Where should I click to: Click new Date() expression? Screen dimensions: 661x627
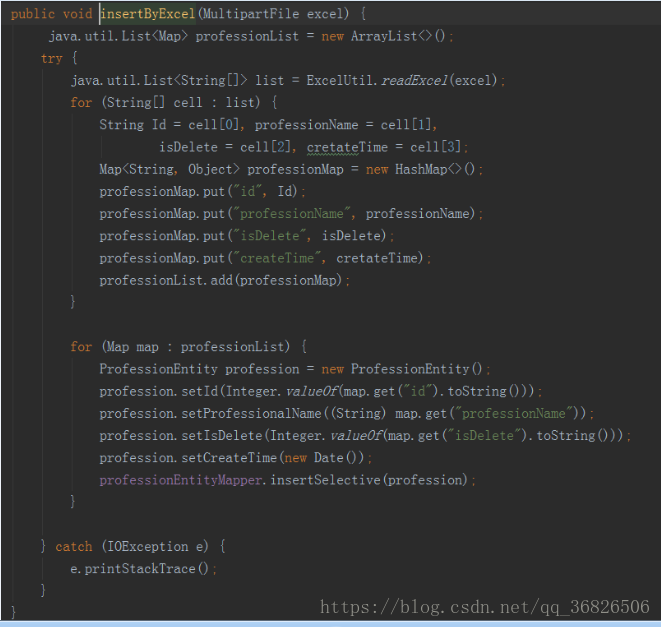pos(321,458)
